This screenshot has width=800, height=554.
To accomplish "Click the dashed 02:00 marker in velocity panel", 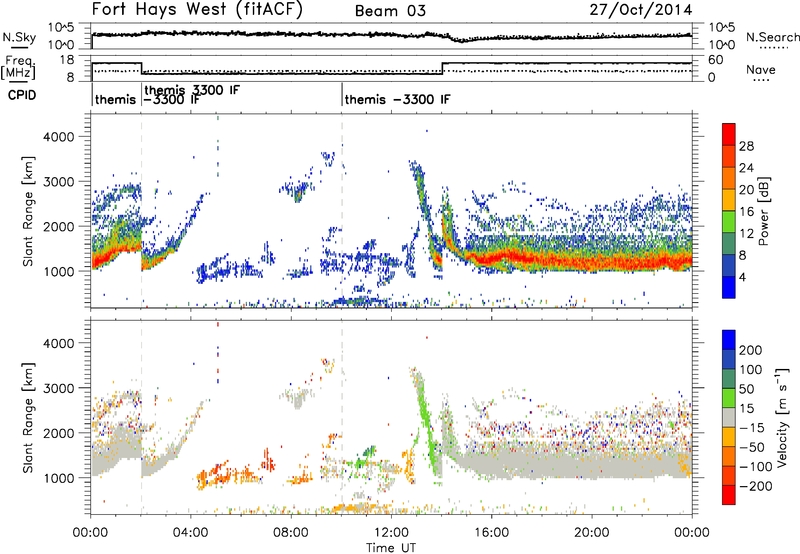I will 141,417.
